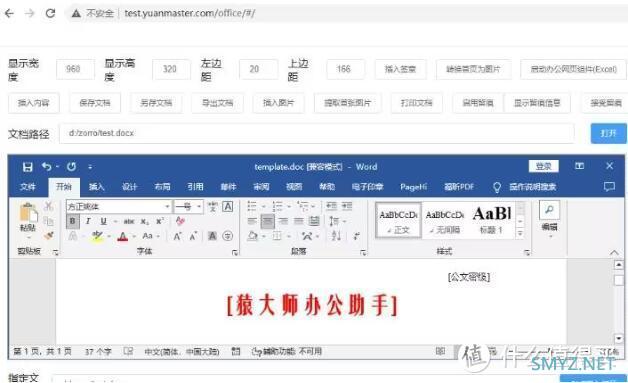Click the Copy icon below the scissors
This screenshot has width=628, height=383.
pos(48,221)
